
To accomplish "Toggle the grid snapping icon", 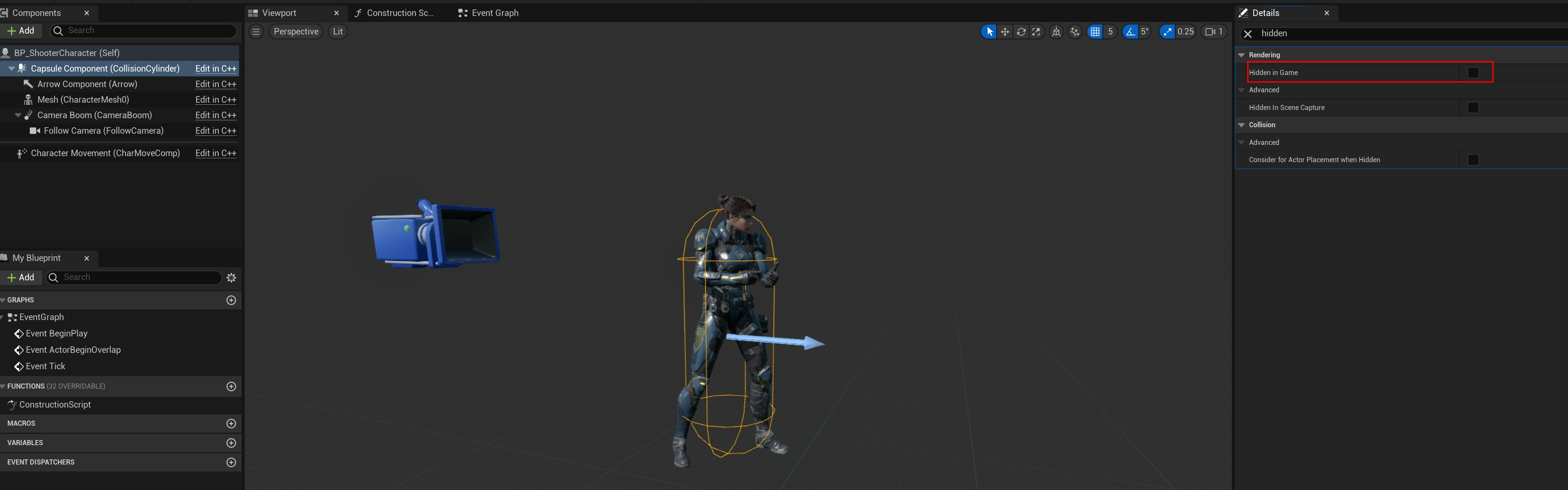I will pos(1095,31).
